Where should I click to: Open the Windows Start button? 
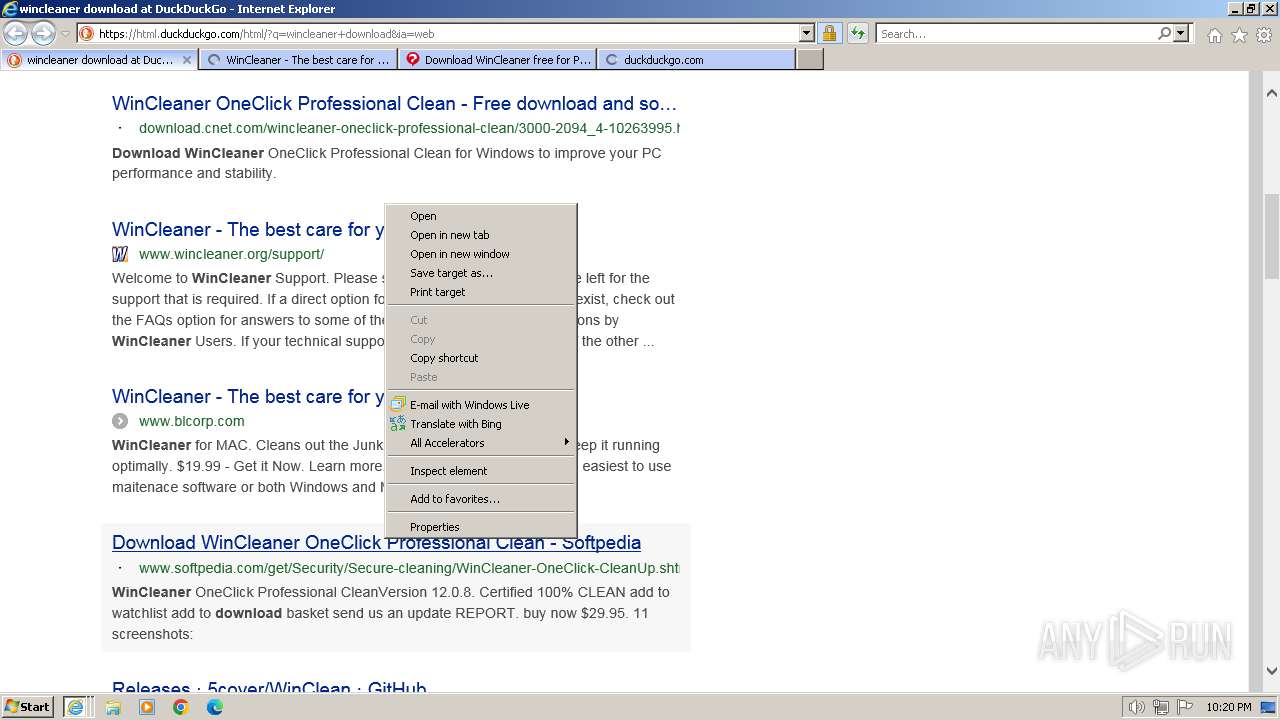click(28, 706)
